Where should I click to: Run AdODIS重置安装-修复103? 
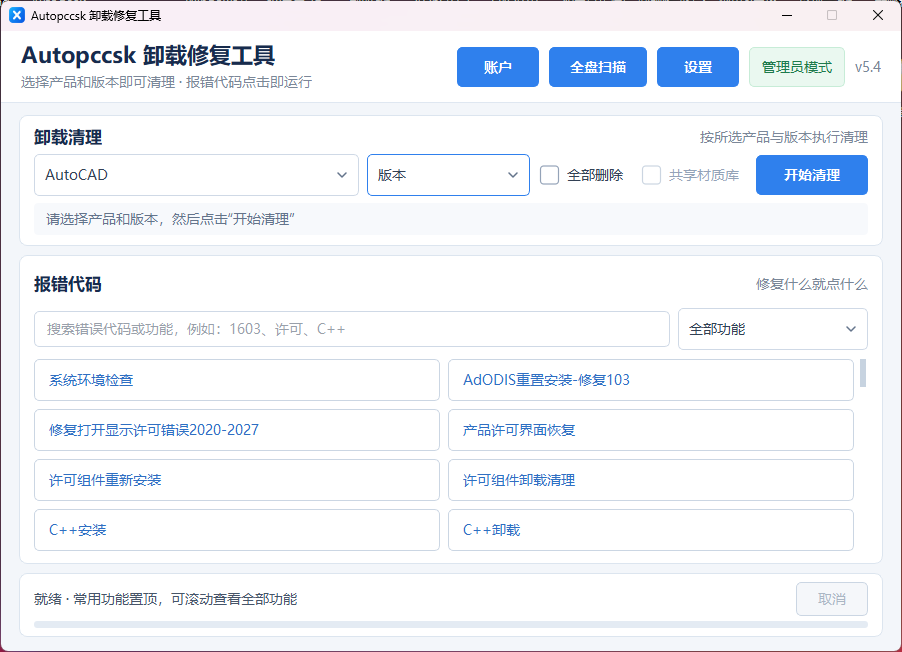[x=651, y=380]
